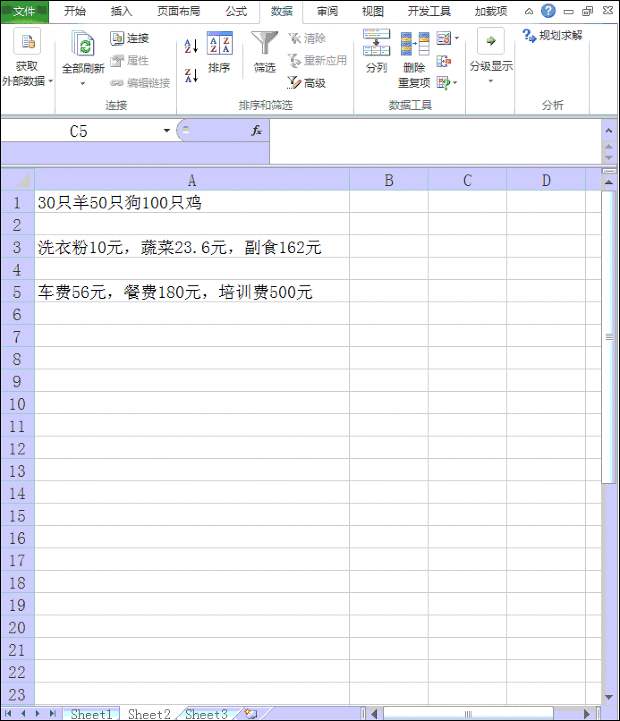
Task: Expand Refresh All dropdown arrow
Action: (83, 84)
